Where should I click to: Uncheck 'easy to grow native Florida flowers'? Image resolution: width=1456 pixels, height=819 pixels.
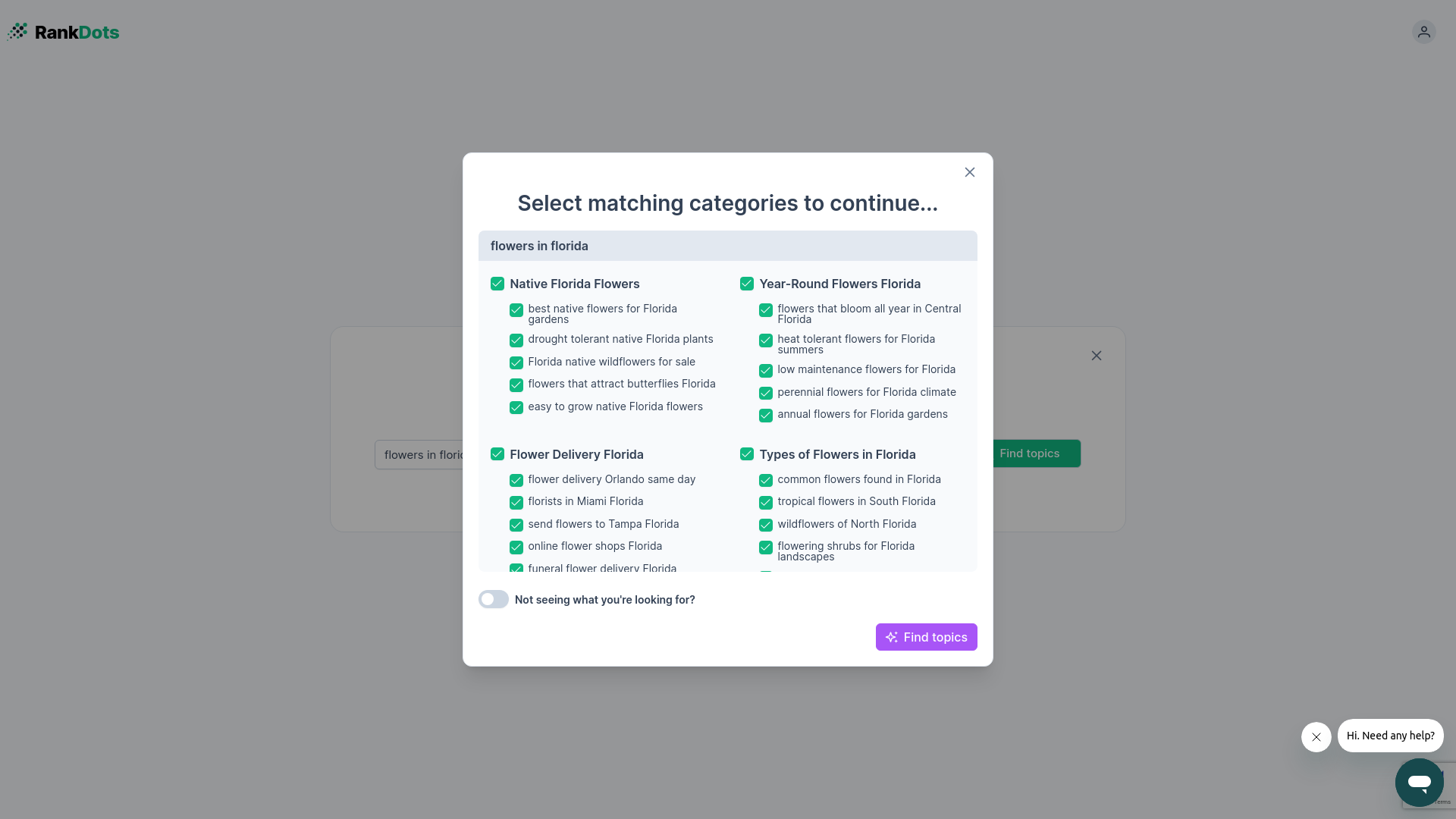[x=516, y=407]
